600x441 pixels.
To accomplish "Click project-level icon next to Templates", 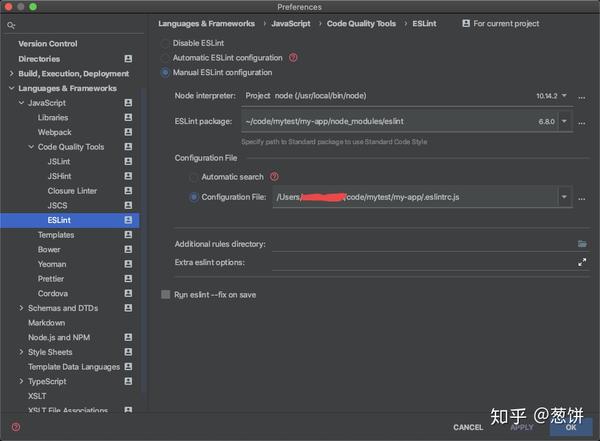I will (x=128, y=235).
